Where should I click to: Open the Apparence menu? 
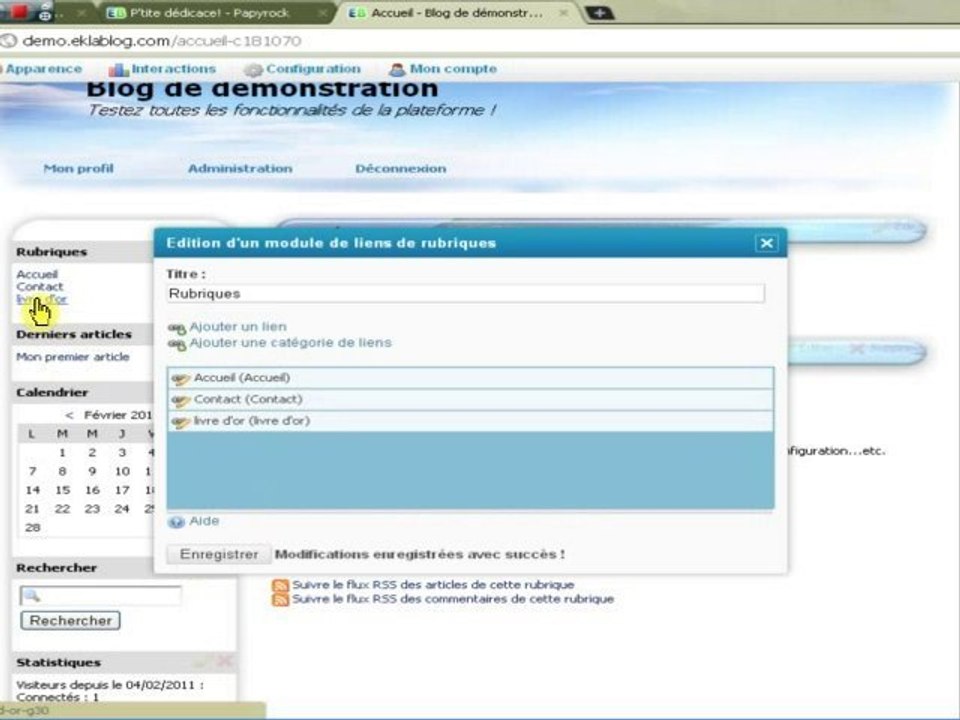pos(43,69)
